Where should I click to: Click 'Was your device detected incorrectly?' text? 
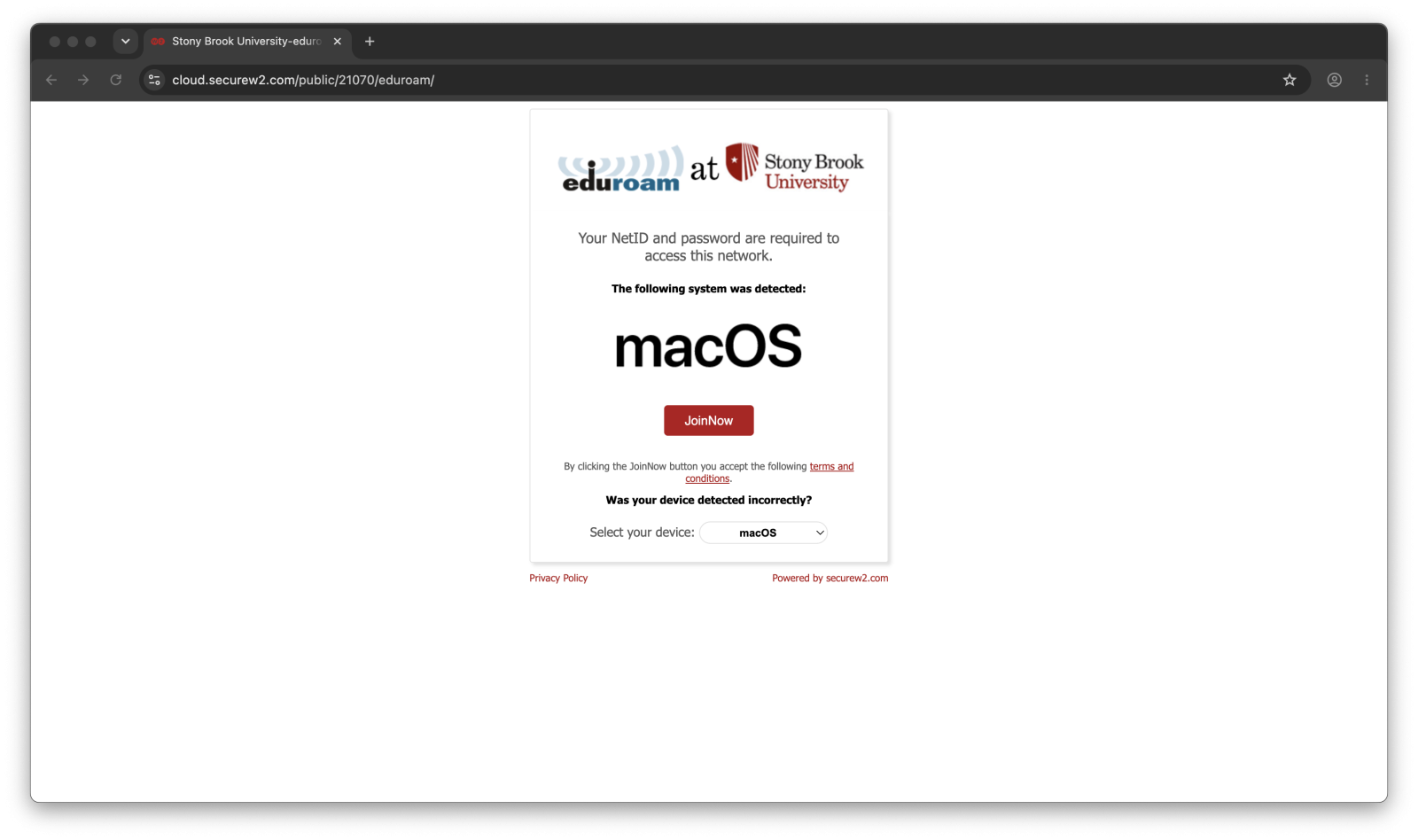click(x=708, y=501)
